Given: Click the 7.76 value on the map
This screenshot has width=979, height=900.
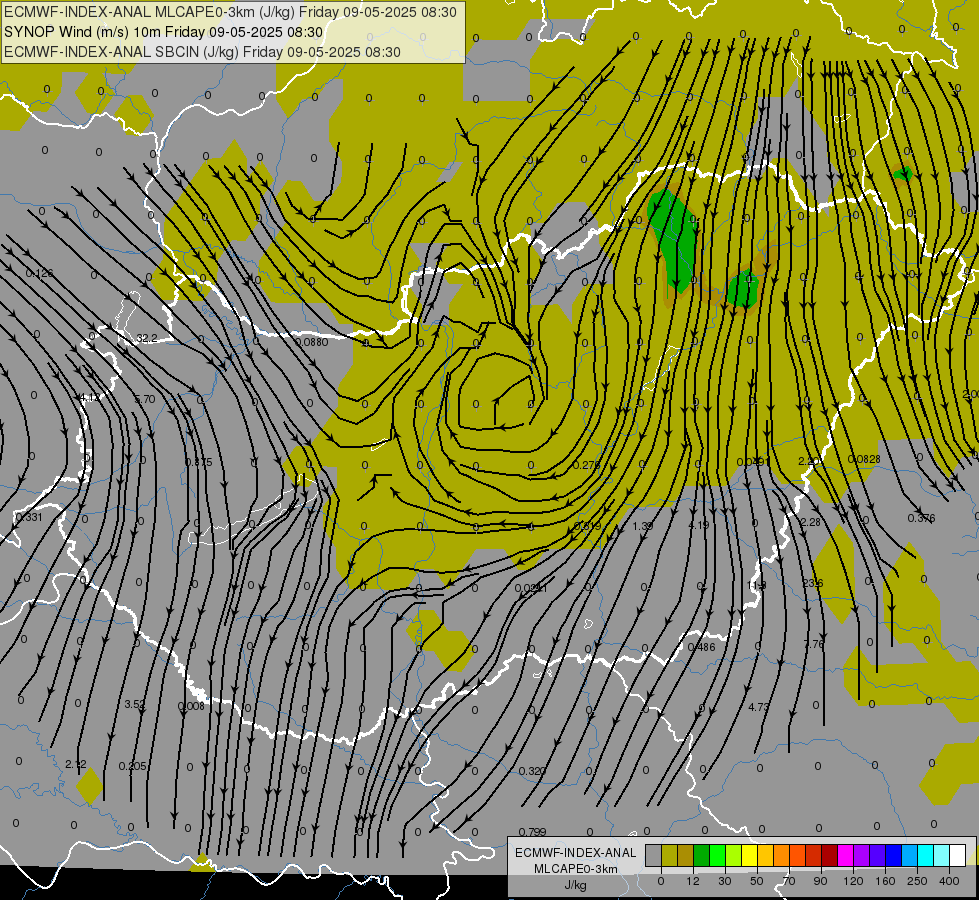Looking at the screenshot, I should (x=814, y=644).
